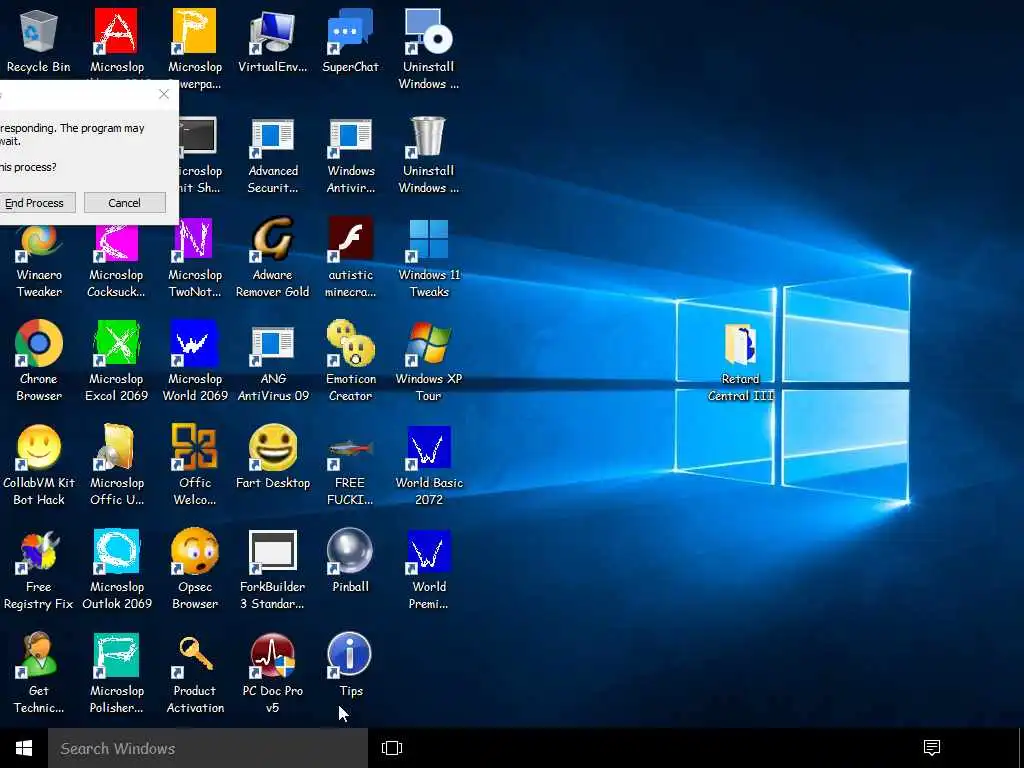Open the Windows 11 Tweaks shortcut
1024x768 pixels.
click(428, 239)
